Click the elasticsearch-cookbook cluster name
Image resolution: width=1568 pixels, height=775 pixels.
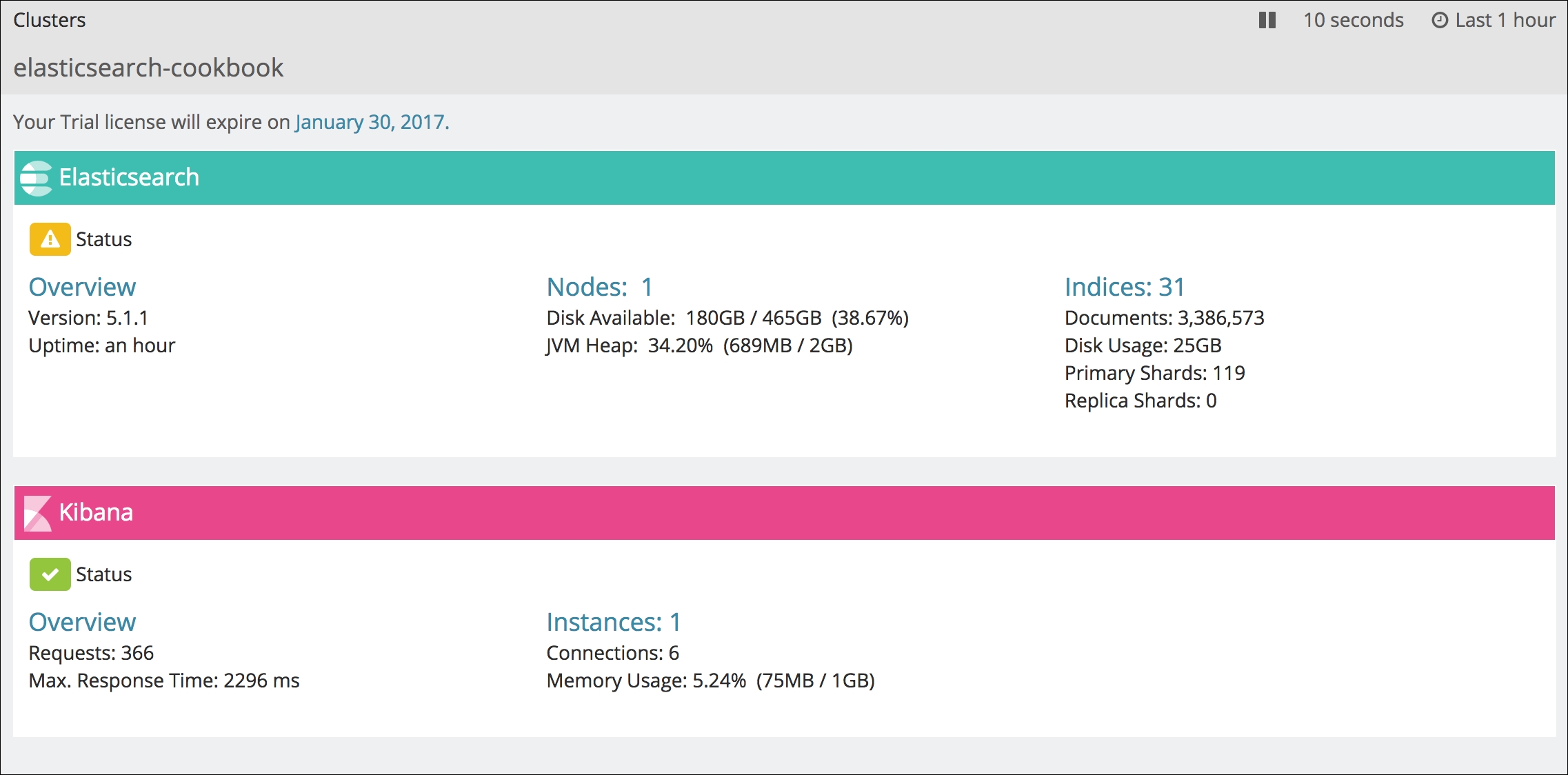click(148, 68)
